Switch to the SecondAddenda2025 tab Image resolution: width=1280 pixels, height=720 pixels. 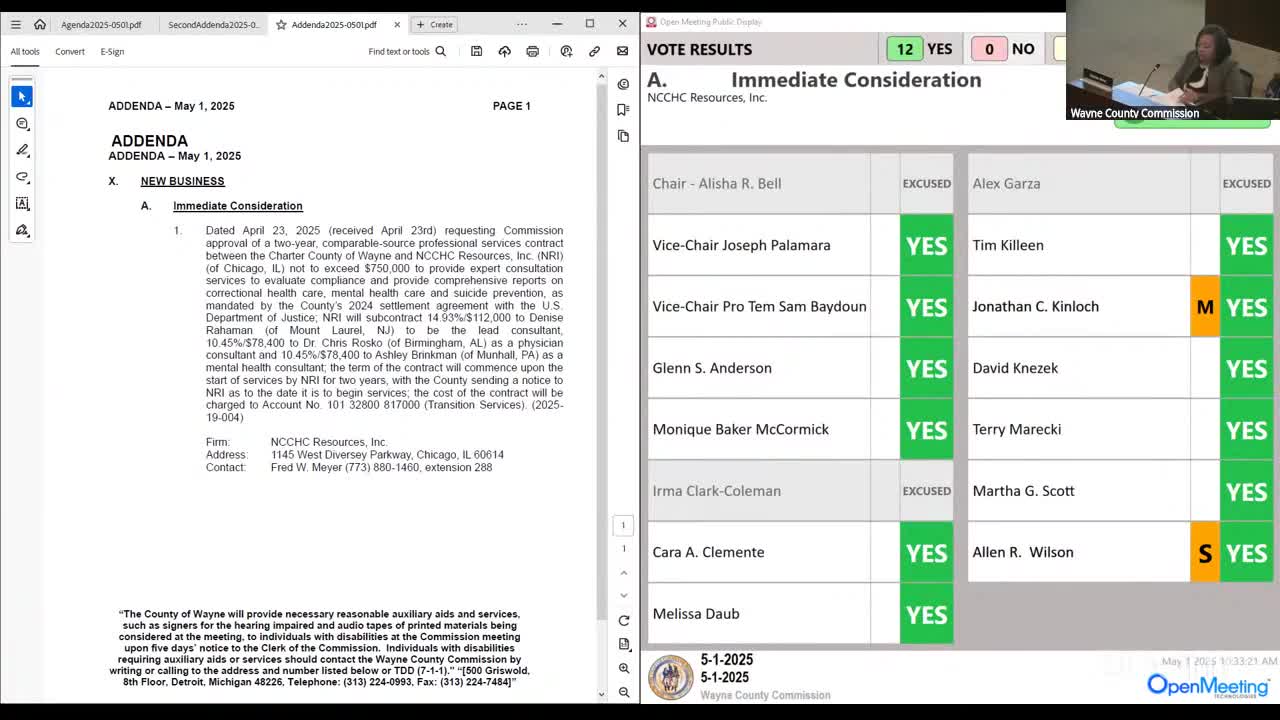click(x=213, y=24)
